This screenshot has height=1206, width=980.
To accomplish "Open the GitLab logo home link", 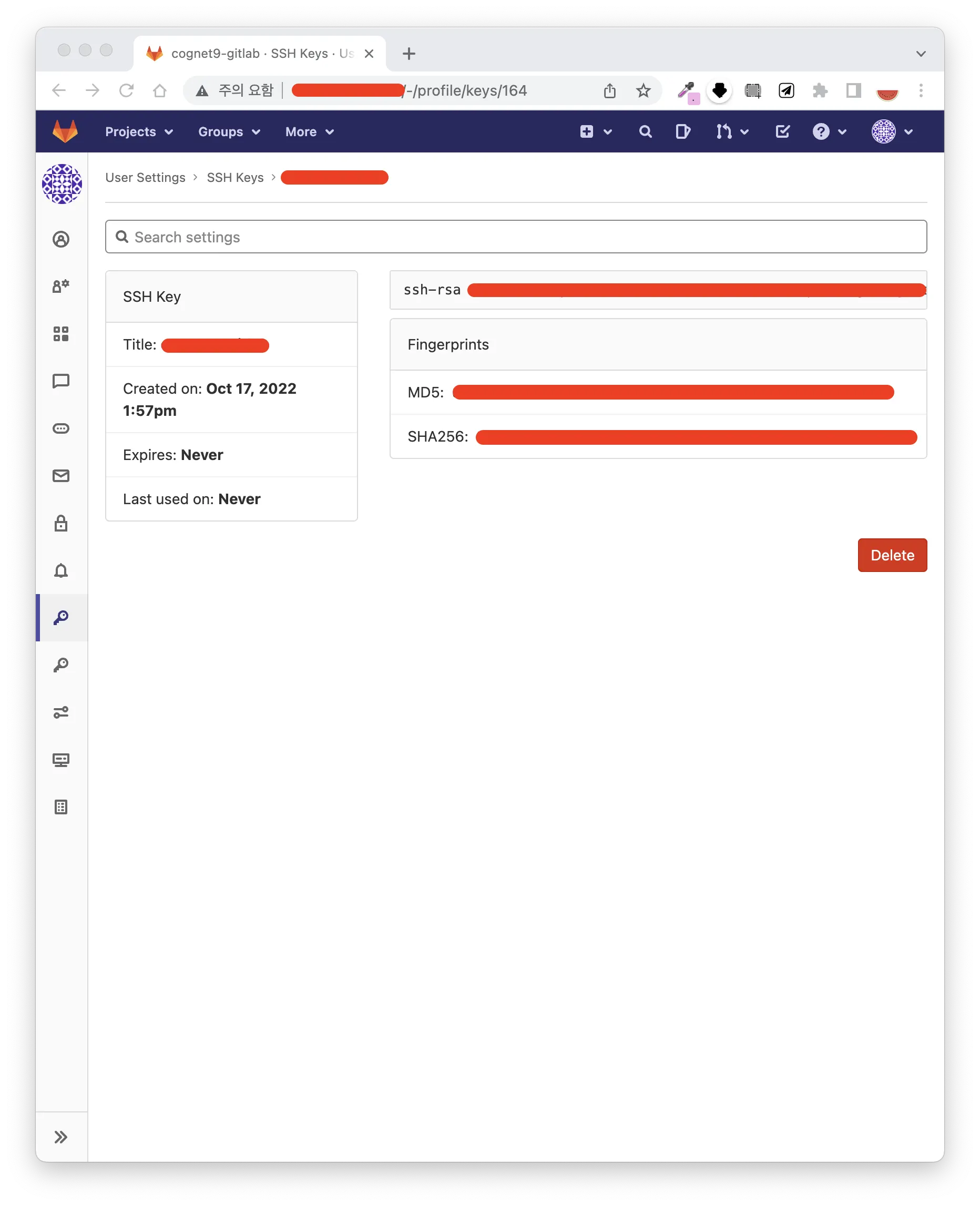I will click(65, 131).
